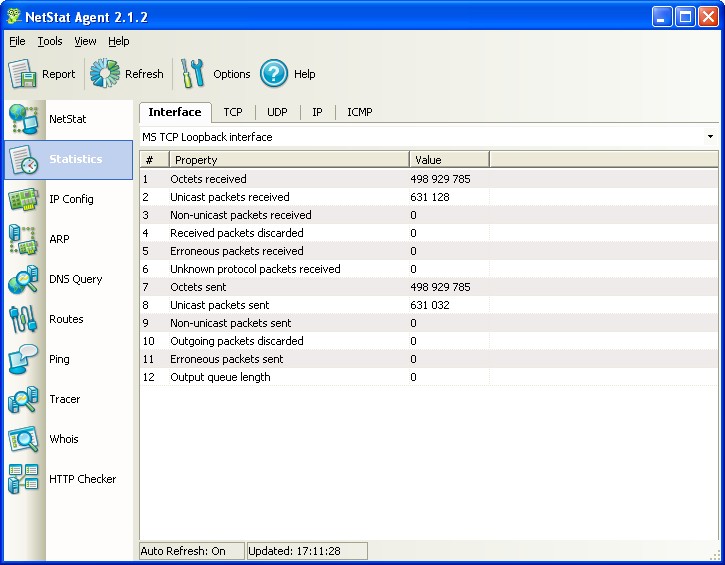Click the Help toolbar label

coord(304,74)
